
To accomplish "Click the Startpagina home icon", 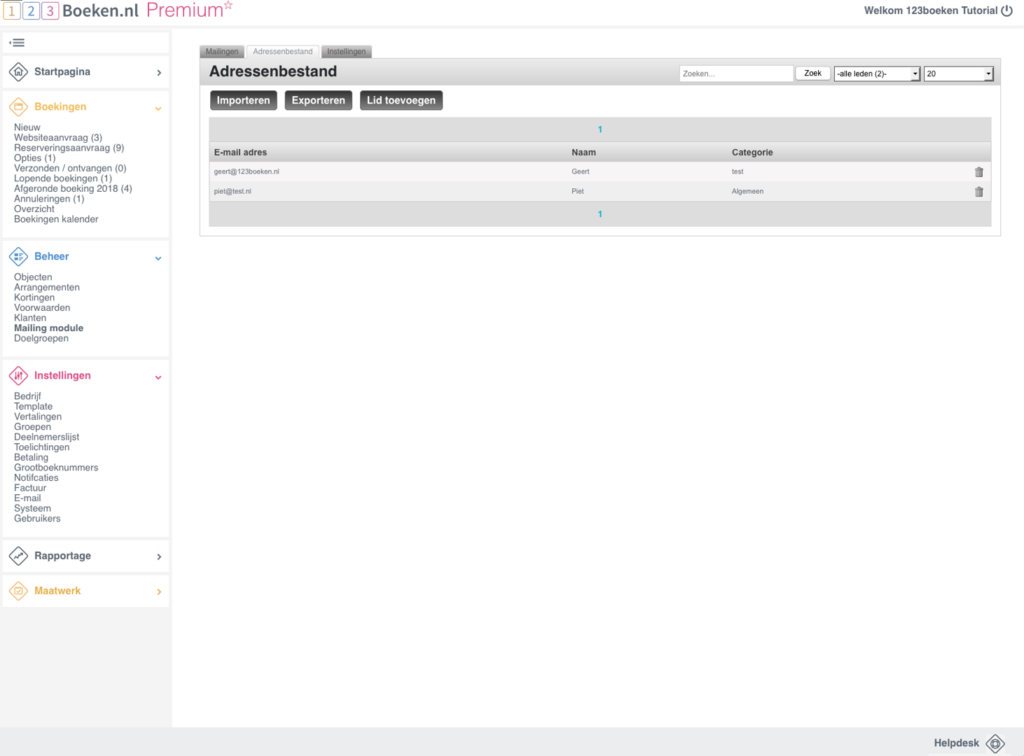I will pos(18,72).
